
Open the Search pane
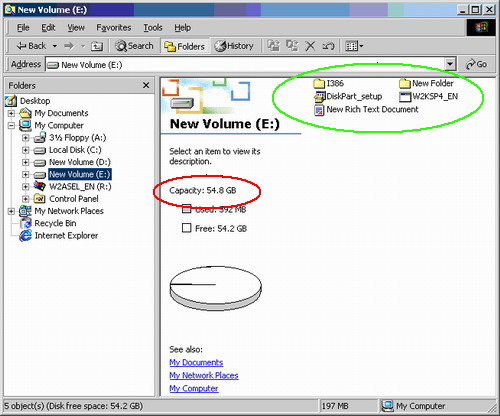point(134,46)
